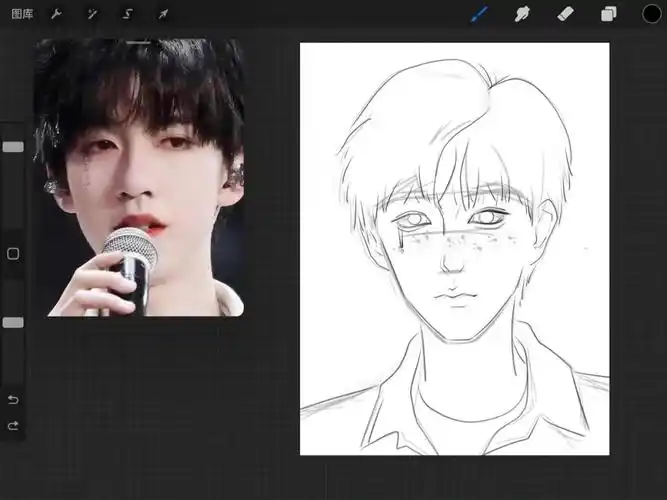Click the reference photo of the singer
The height and width of the screenshot is (500, 667).
coord(139,177)
